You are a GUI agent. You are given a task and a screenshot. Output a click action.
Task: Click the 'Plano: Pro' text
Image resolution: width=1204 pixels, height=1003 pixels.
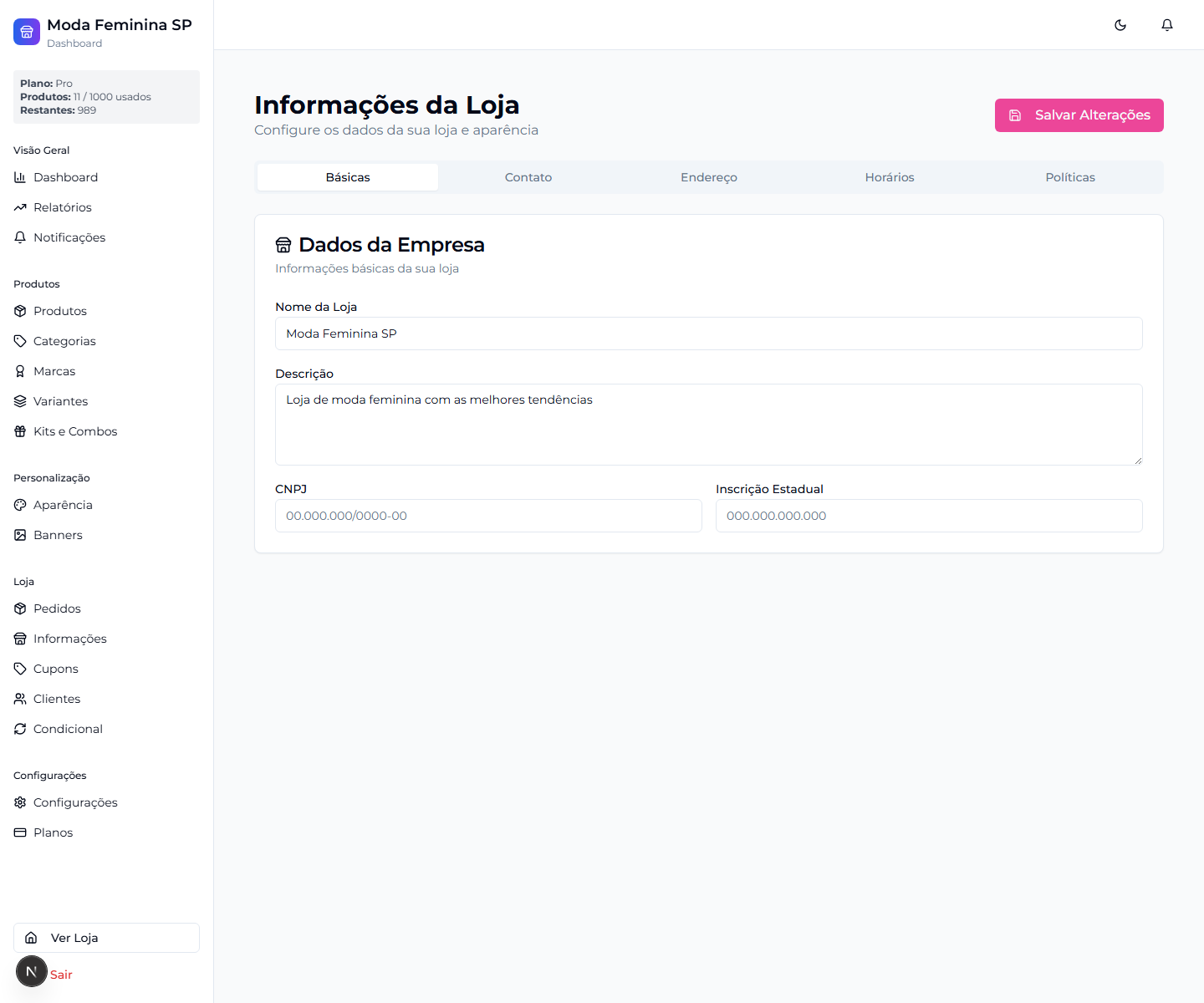(46, 84)
